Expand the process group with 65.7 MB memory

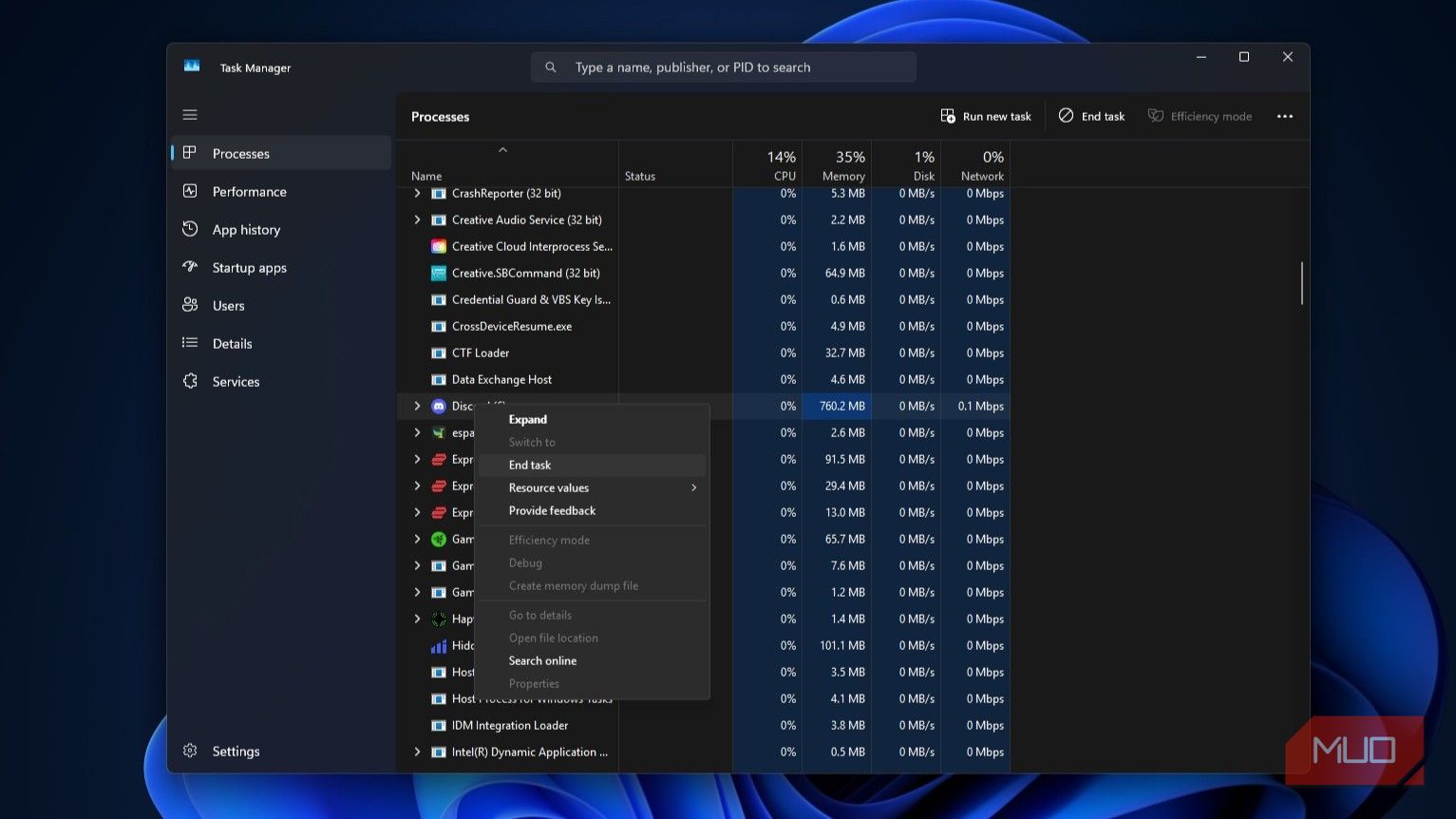pos(417,539)
